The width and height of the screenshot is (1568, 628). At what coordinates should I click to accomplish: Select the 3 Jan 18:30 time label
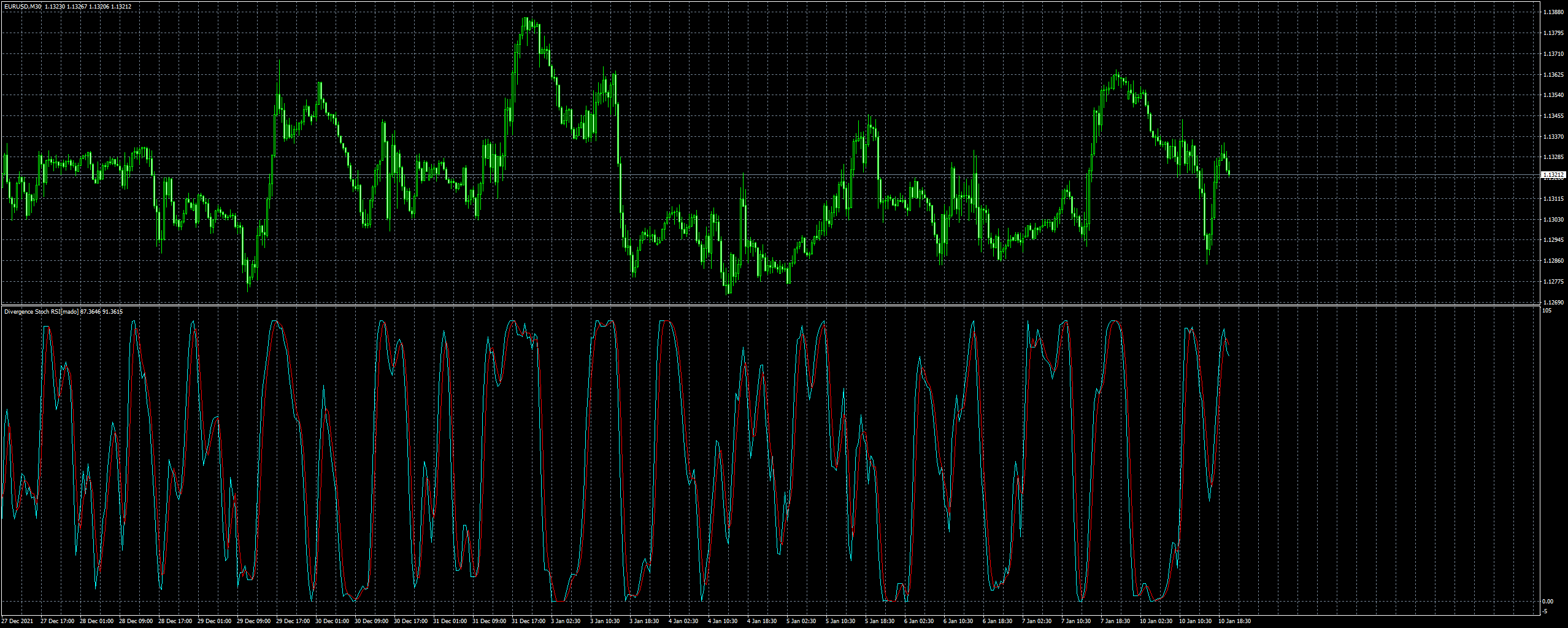(x=644, y=621)
